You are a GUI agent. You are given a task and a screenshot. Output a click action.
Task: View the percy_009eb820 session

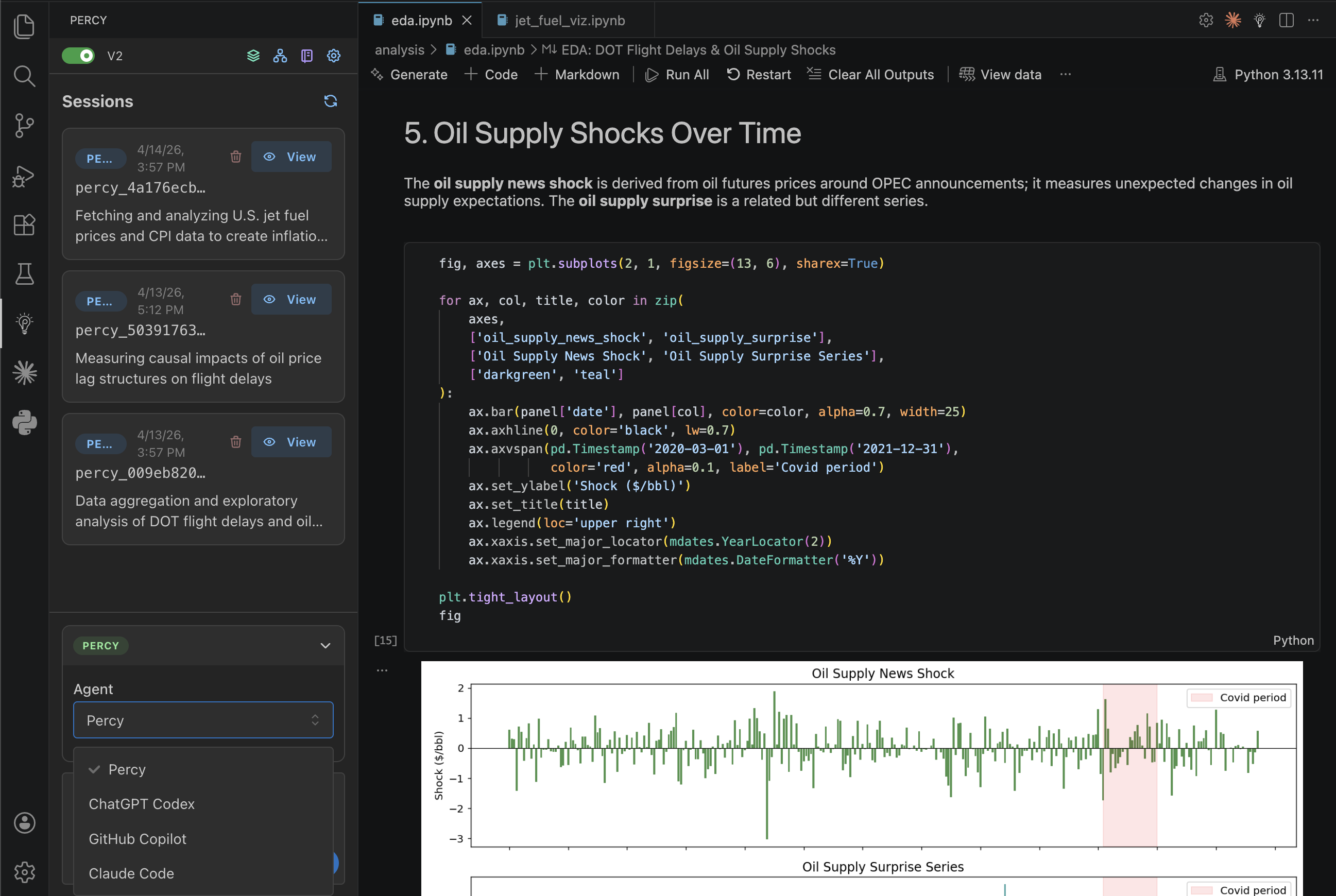coord(291,442)
